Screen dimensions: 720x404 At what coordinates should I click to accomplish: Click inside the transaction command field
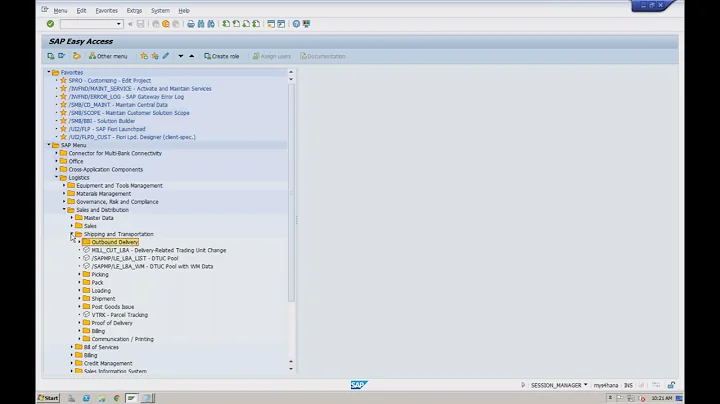coord(87,24)
